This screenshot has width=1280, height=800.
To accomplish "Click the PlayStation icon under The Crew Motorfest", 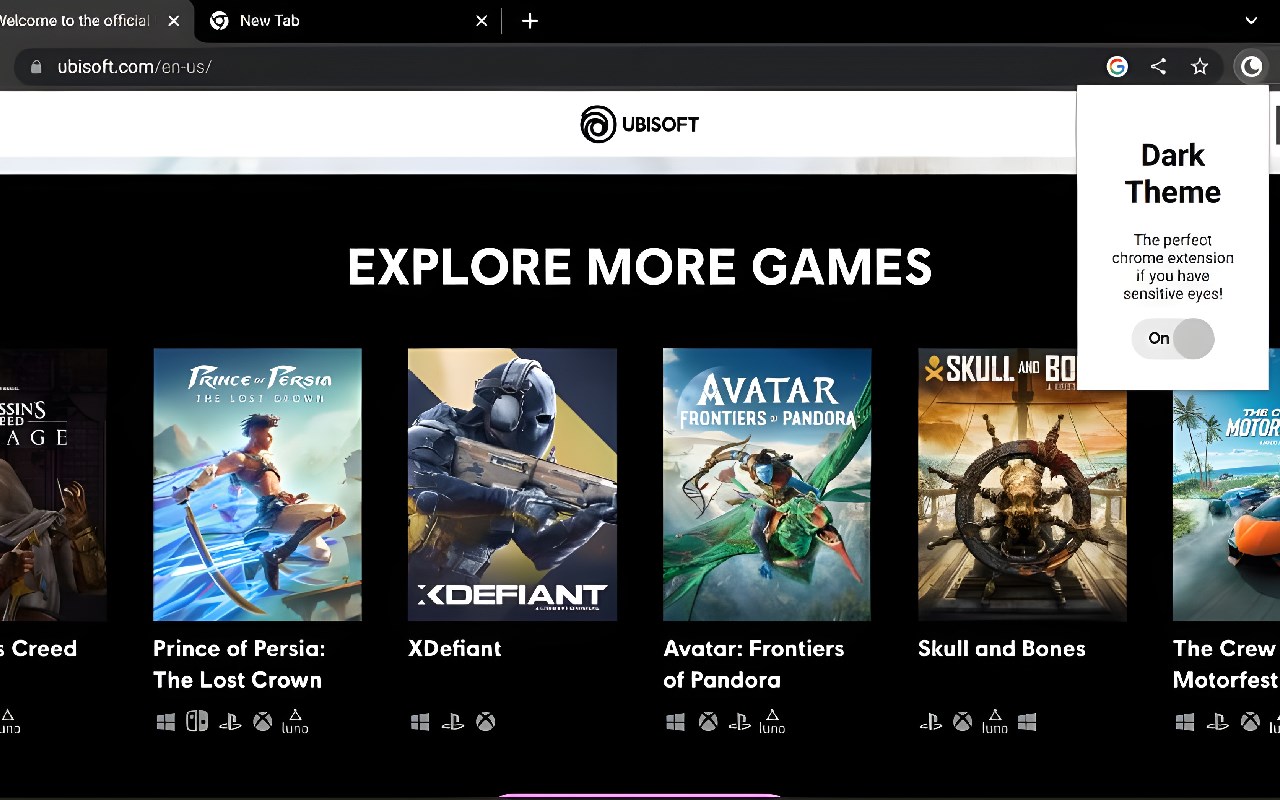I will [1218, 722].
